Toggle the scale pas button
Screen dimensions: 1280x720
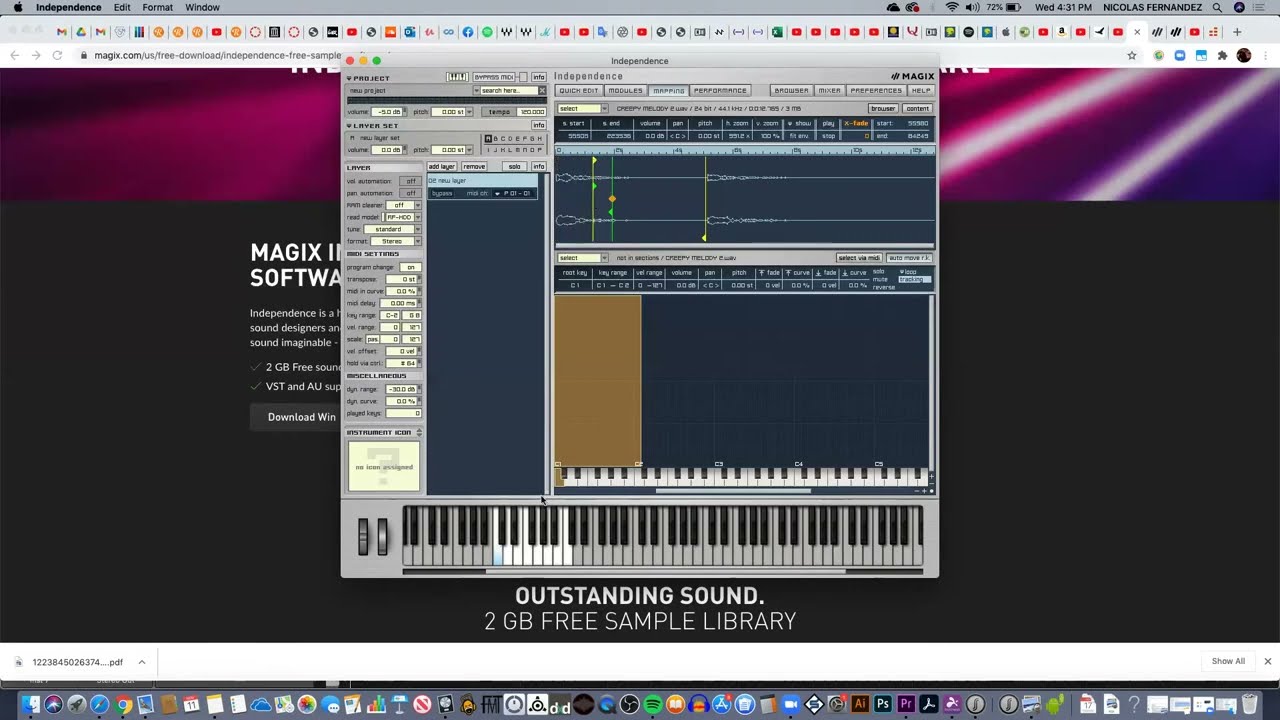click(x=372, y=339)
